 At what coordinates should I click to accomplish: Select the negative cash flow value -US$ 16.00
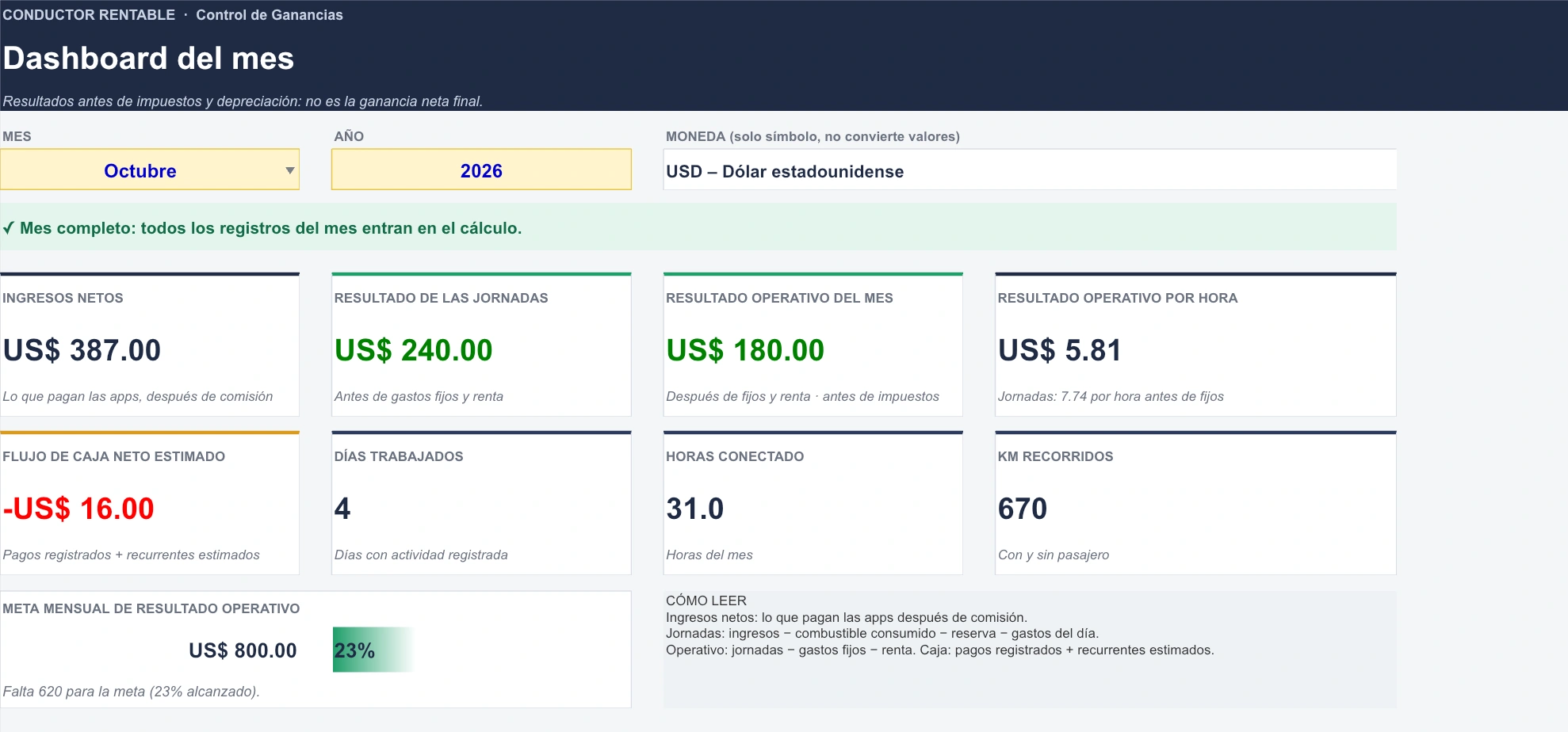pyautogui.click(x=78, y=509)
